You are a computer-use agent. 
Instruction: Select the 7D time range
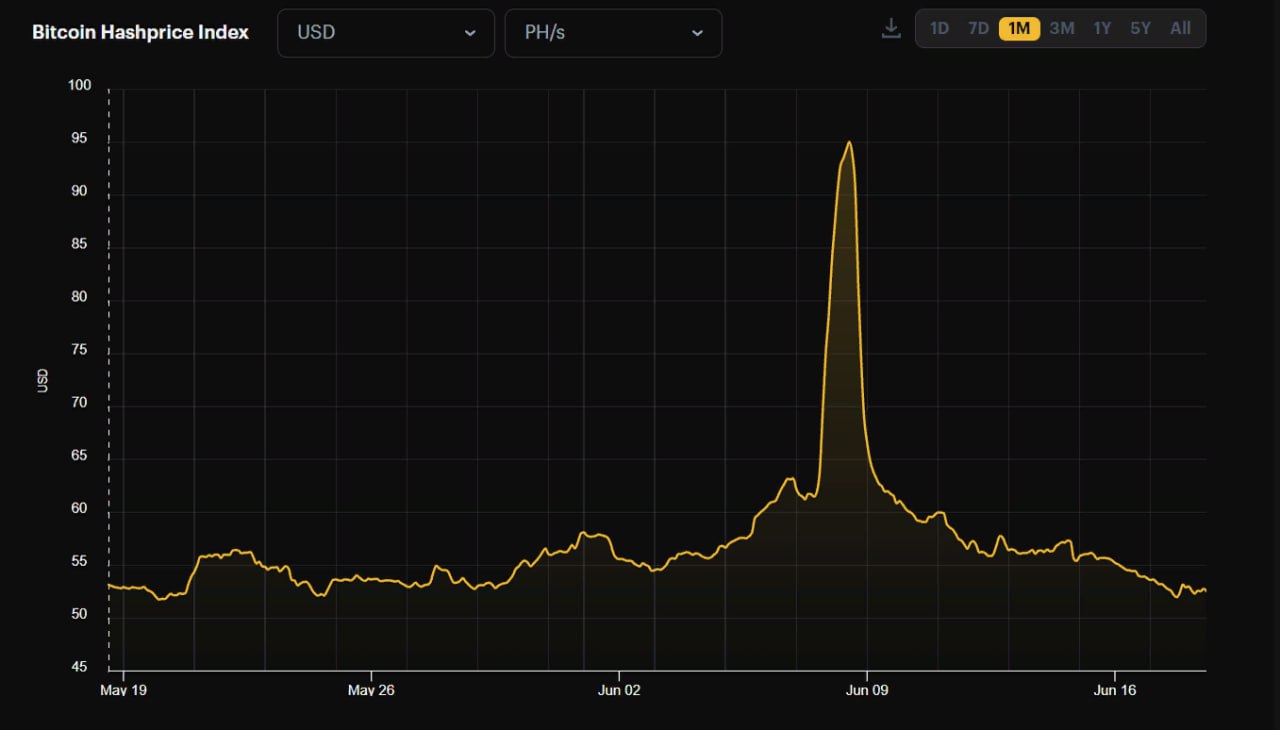(978, 28)
